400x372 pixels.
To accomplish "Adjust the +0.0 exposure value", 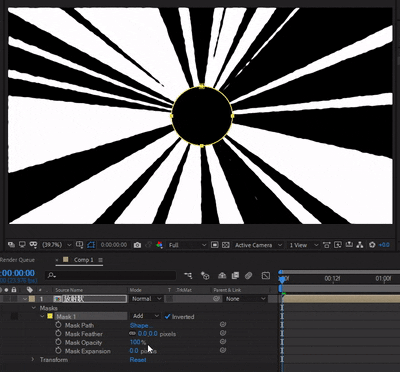I will pyautogui.click(x=384, y=245).
